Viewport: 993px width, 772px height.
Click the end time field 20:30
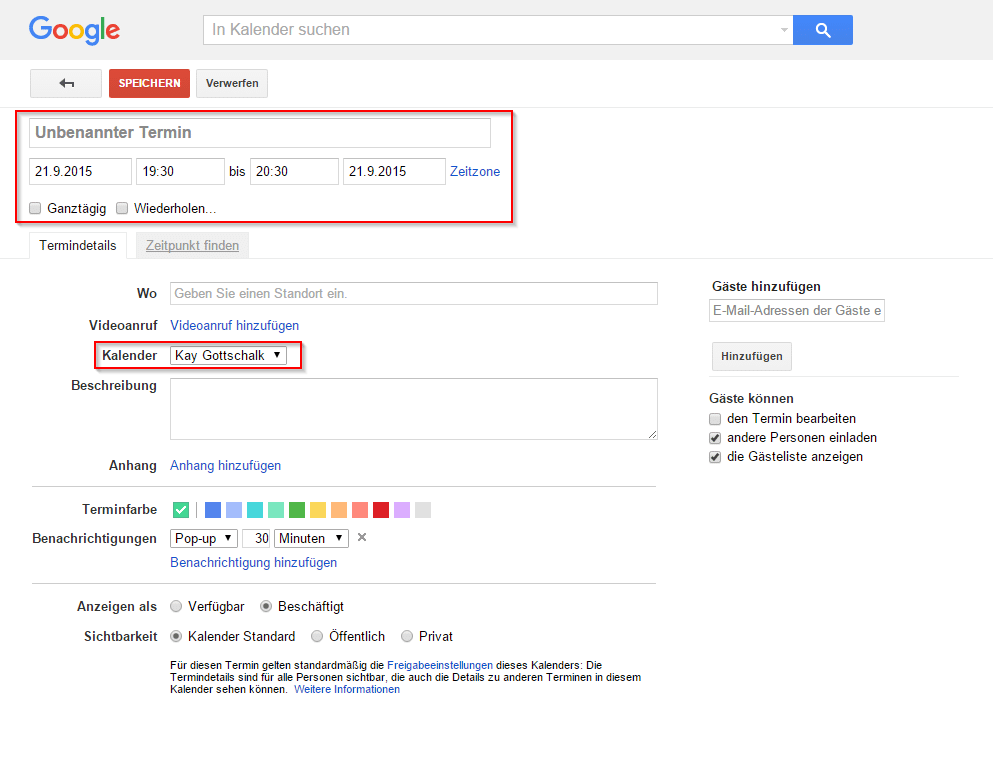click(x=294, y=172)
